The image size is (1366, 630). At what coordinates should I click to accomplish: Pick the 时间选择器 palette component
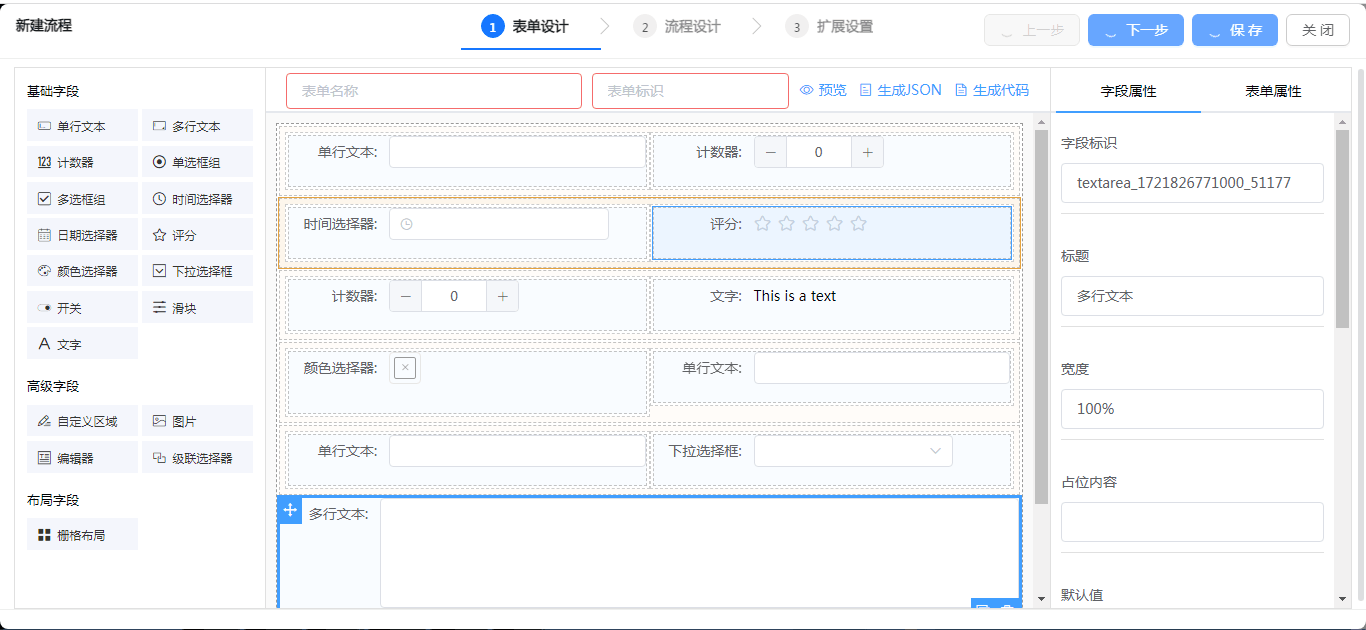coord(197,199)
